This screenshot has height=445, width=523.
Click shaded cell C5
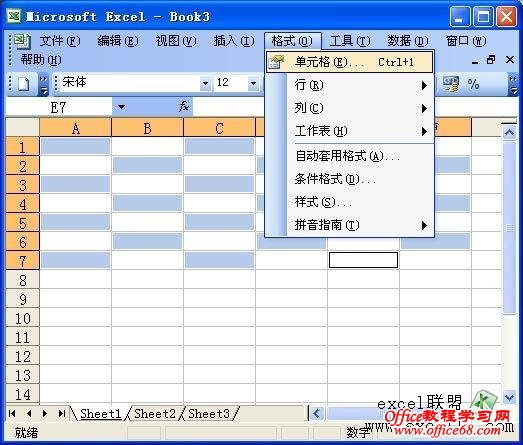tap(219, 222)
